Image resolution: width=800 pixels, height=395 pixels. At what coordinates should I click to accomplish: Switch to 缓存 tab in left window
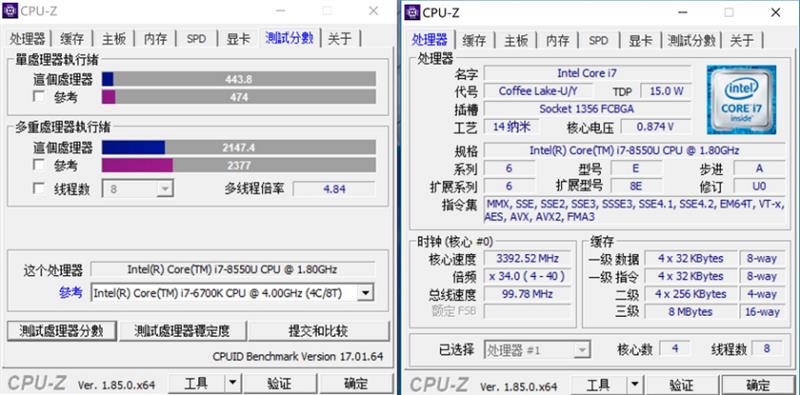[x=72, y=39]
